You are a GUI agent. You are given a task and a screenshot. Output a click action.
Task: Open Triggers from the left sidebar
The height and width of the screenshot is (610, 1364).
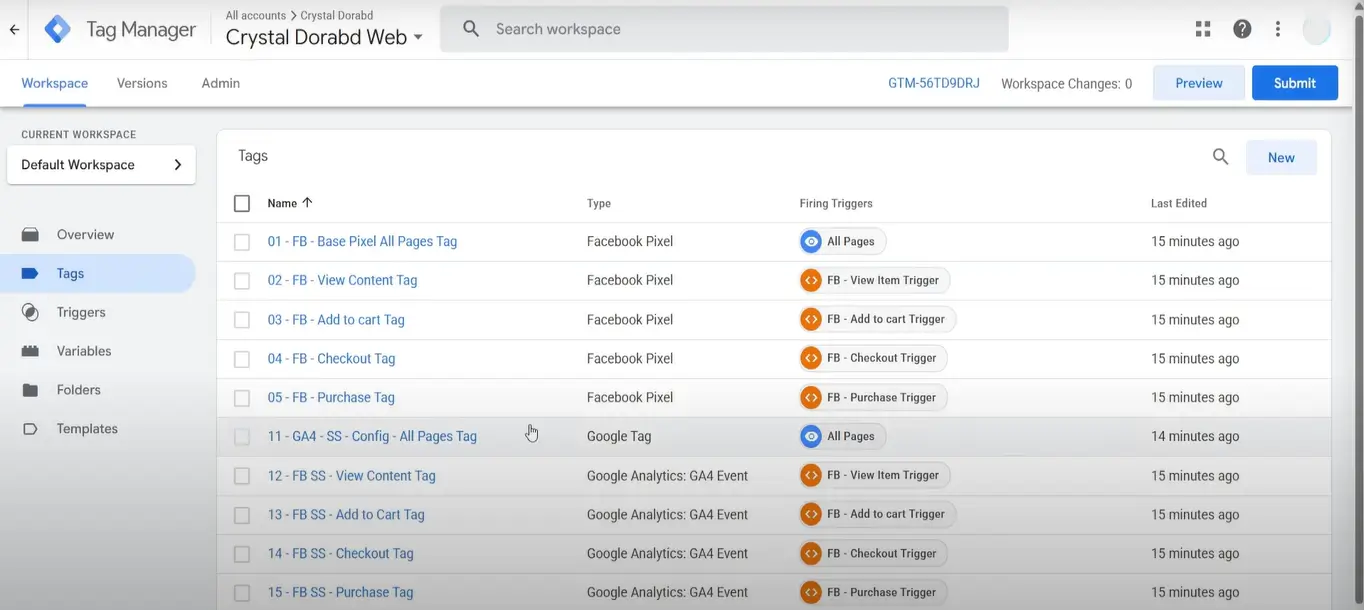(80, 312)
